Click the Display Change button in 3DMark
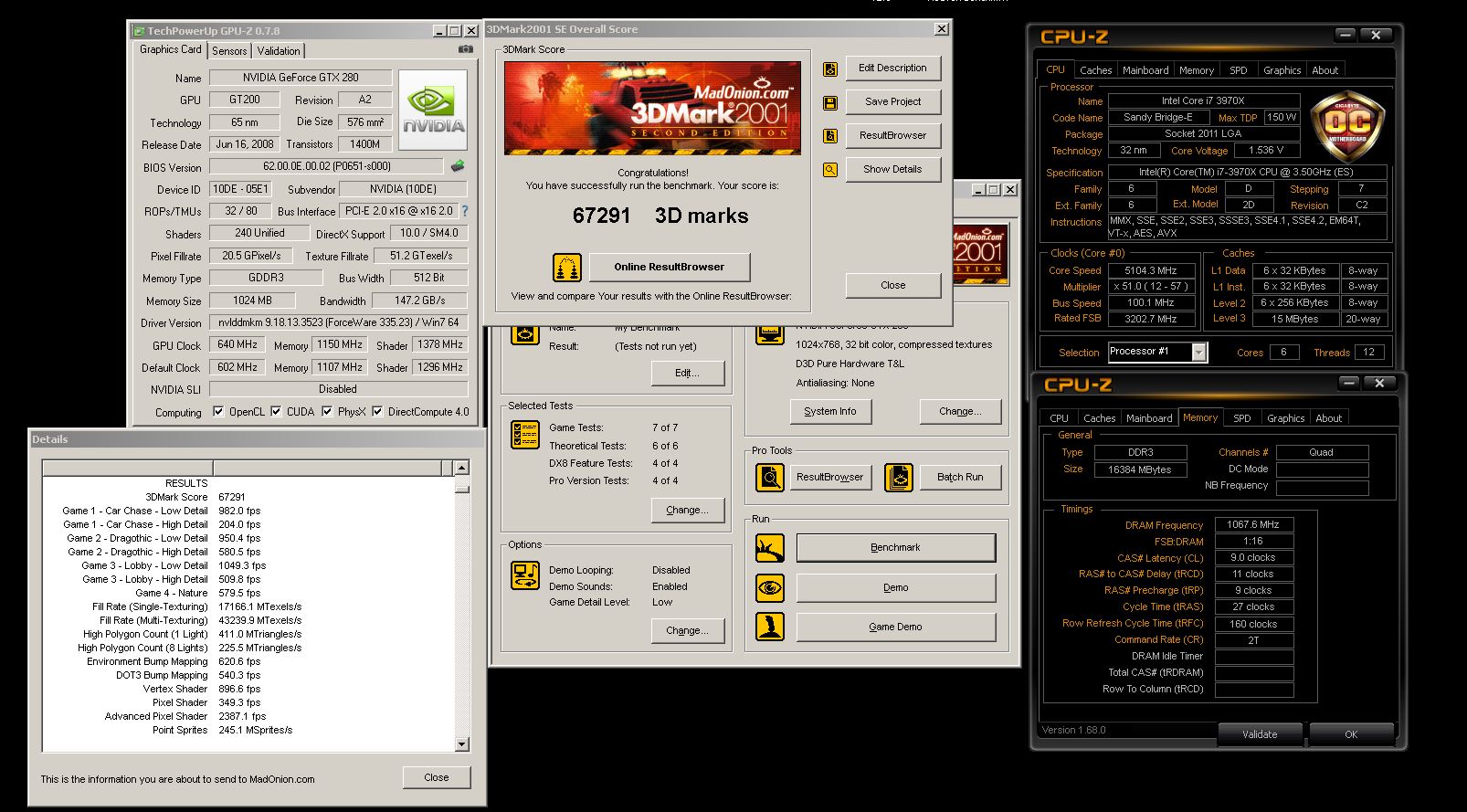1467x812 pixels. [960, 411]
